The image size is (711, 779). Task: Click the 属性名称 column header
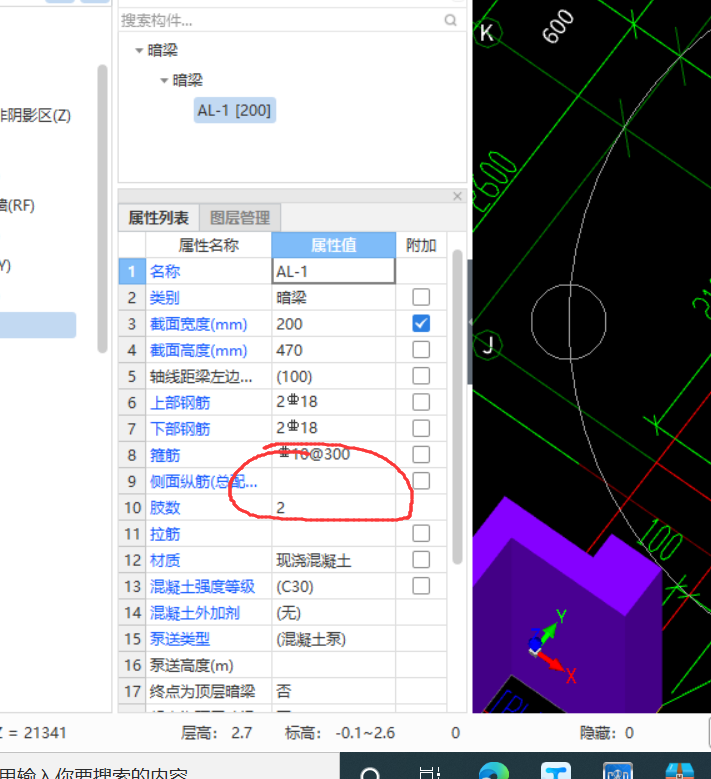point(209,245)
